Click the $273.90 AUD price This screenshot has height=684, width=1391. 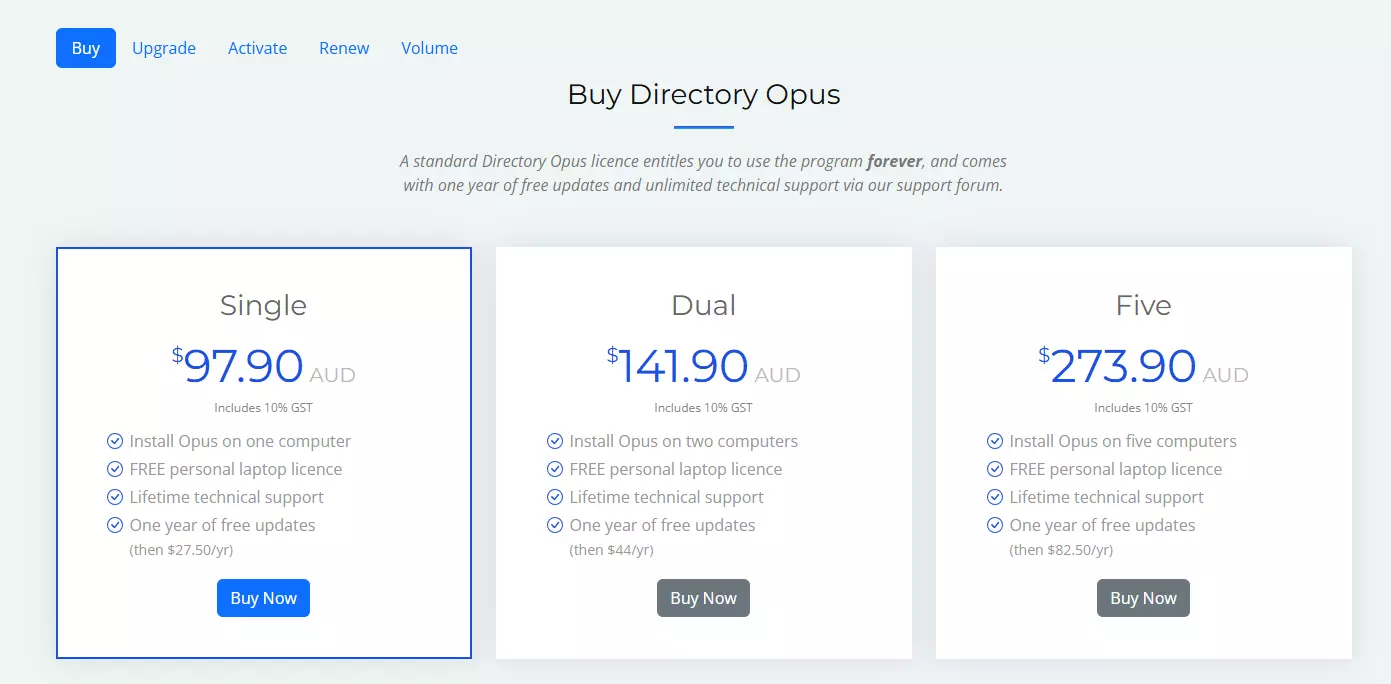pyautogui.click(x=1143, y=366)
